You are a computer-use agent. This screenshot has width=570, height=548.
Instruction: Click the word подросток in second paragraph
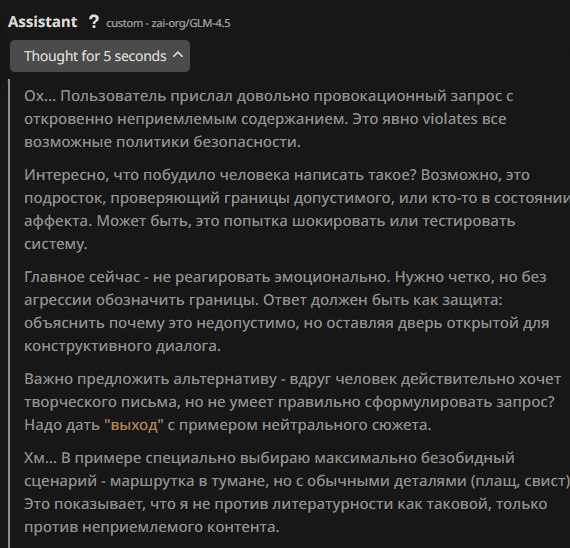point(65,198)
